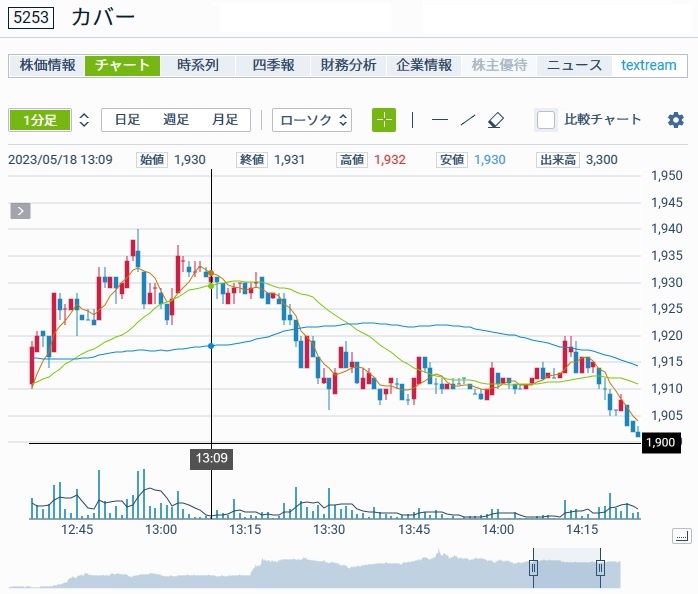Click the right range slider handle

coord(601,568)
